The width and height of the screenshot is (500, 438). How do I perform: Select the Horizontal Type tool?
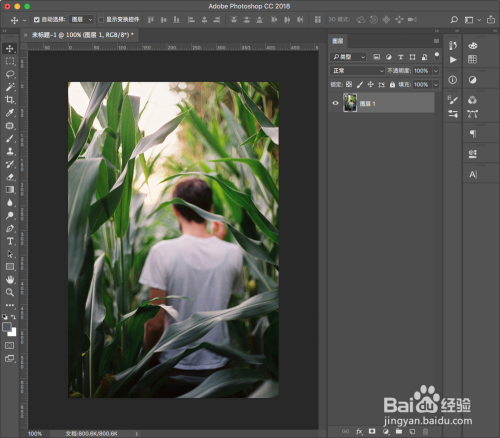click(10, 241)
